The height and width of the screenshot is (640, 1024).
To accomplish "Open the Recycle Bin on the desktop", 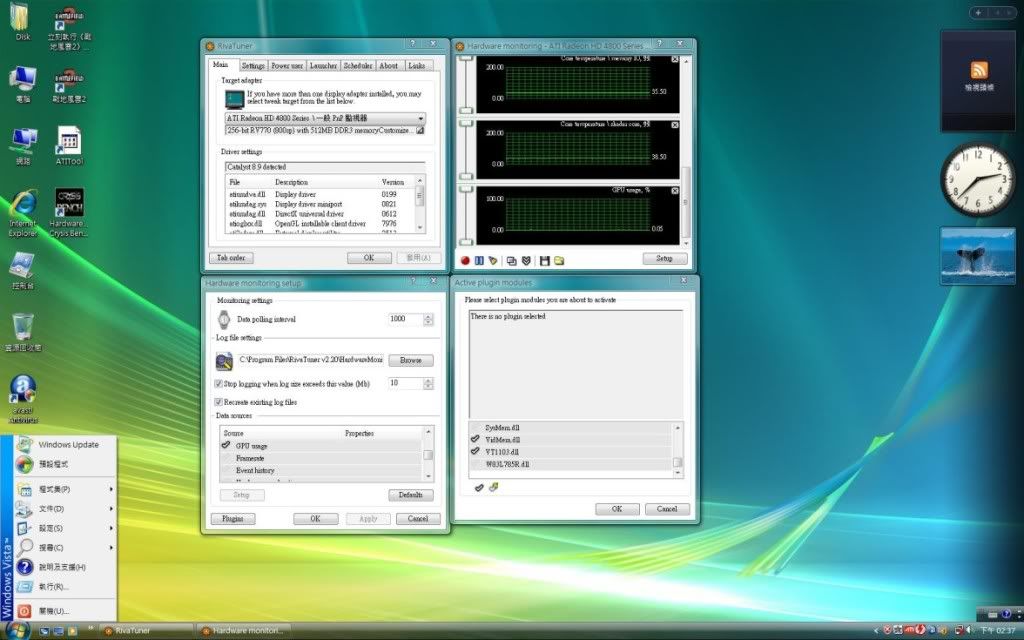I will tap(23, 332).
